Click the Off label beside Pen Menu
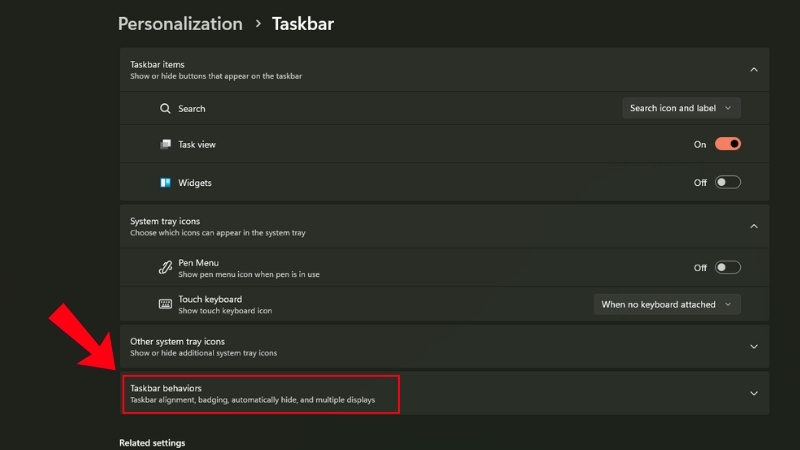The image size is (800, 450). point(700,268)
